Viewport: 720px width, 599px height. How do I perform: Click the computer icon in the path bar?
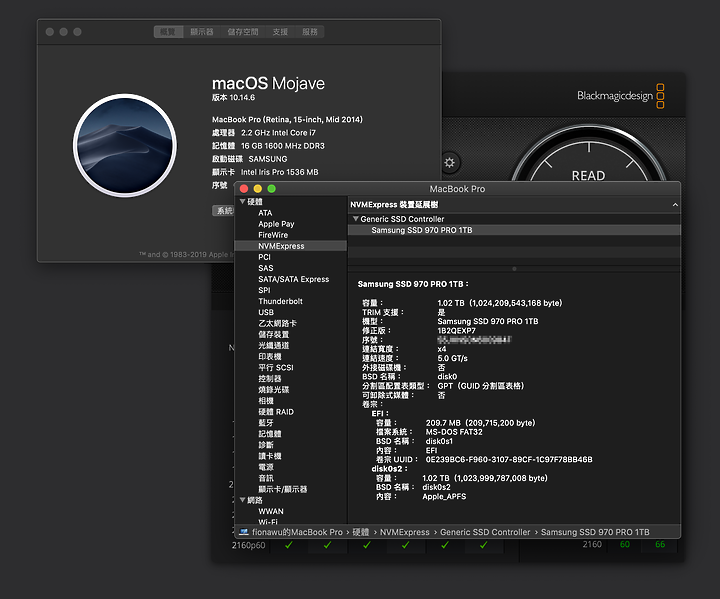(x=243, y=532)
